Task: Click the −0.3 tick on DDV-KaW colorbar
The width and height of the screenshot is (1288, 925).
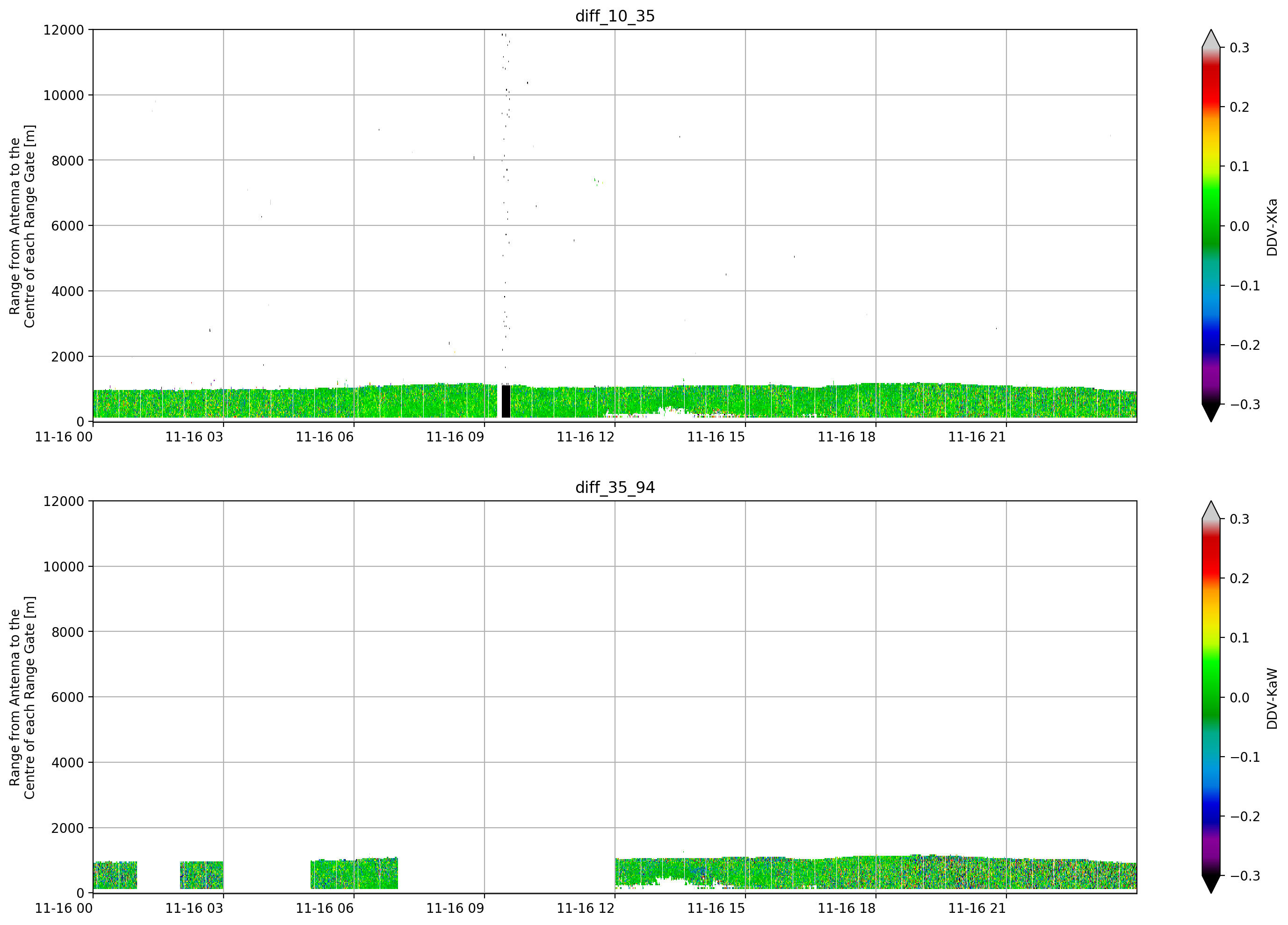Action: click(x=1245, y=876)
